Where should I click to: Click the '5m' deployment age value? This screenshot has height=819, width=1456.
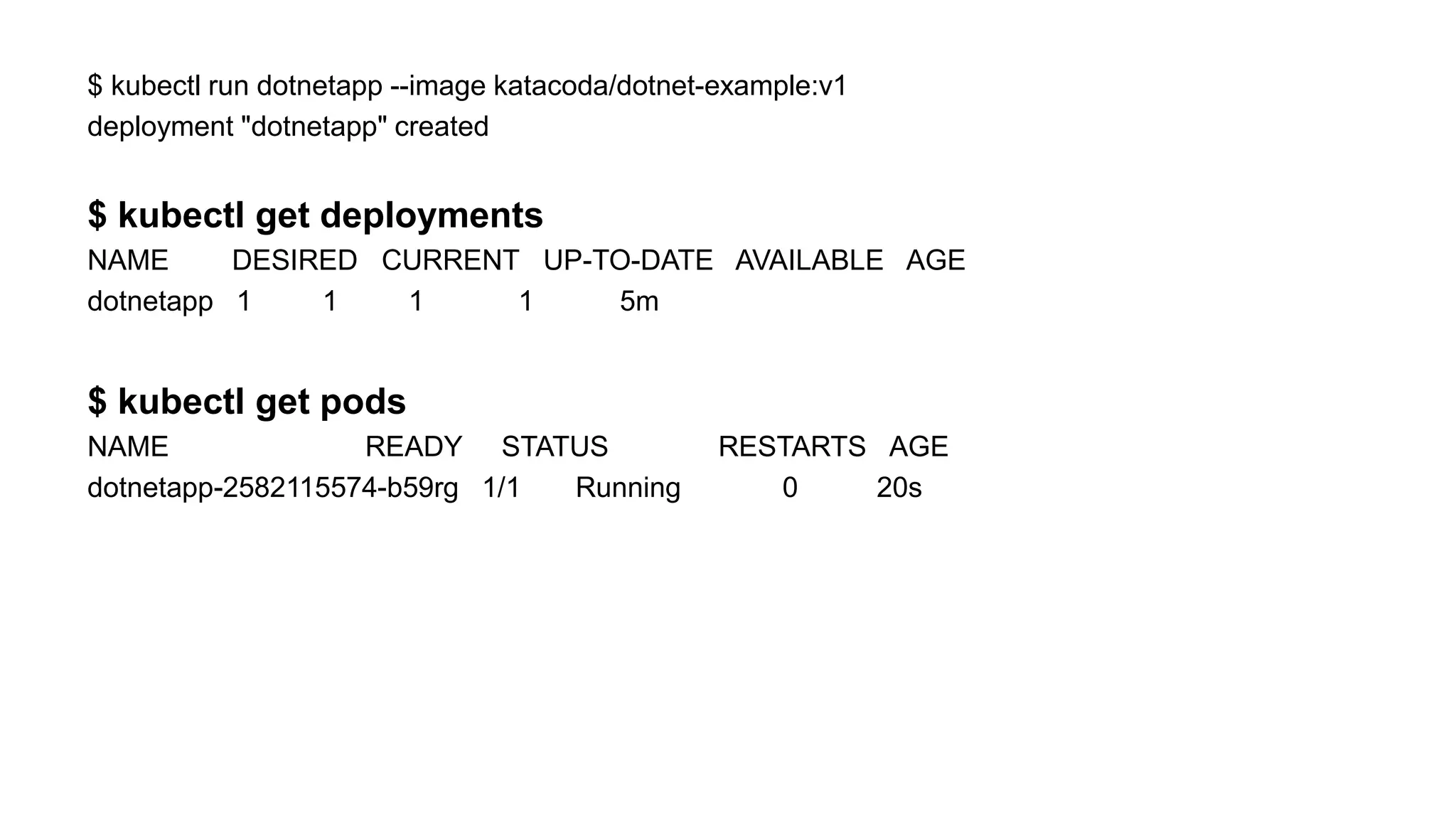coord(639,302)
